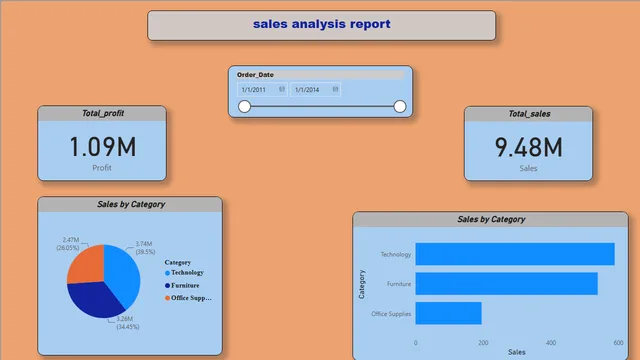Viewport: 640px width, 360px height.
Task: Select Office Supp... in the pie legend
Action: 188,298
